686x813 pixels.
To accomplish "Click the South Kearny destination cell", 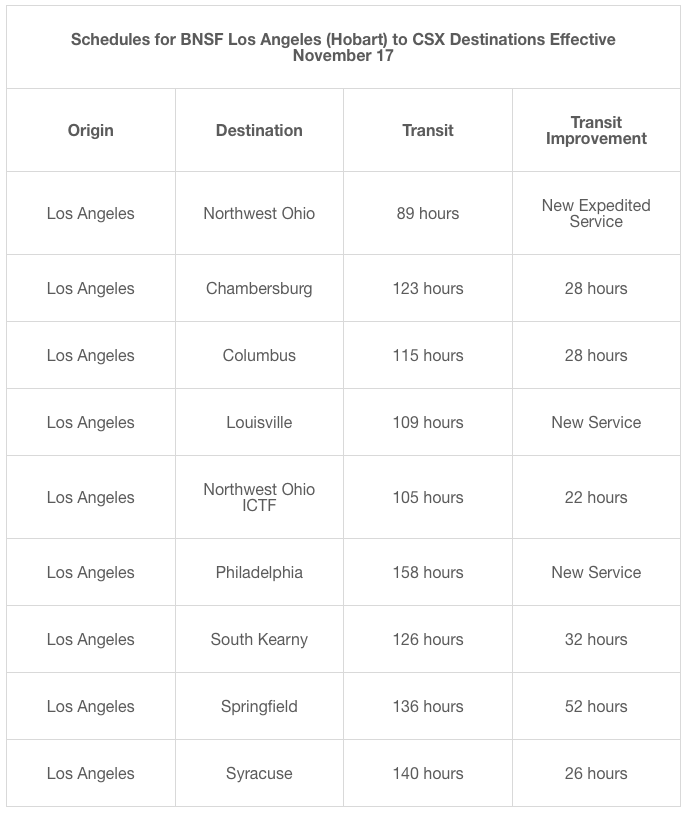I will (259, 639).
